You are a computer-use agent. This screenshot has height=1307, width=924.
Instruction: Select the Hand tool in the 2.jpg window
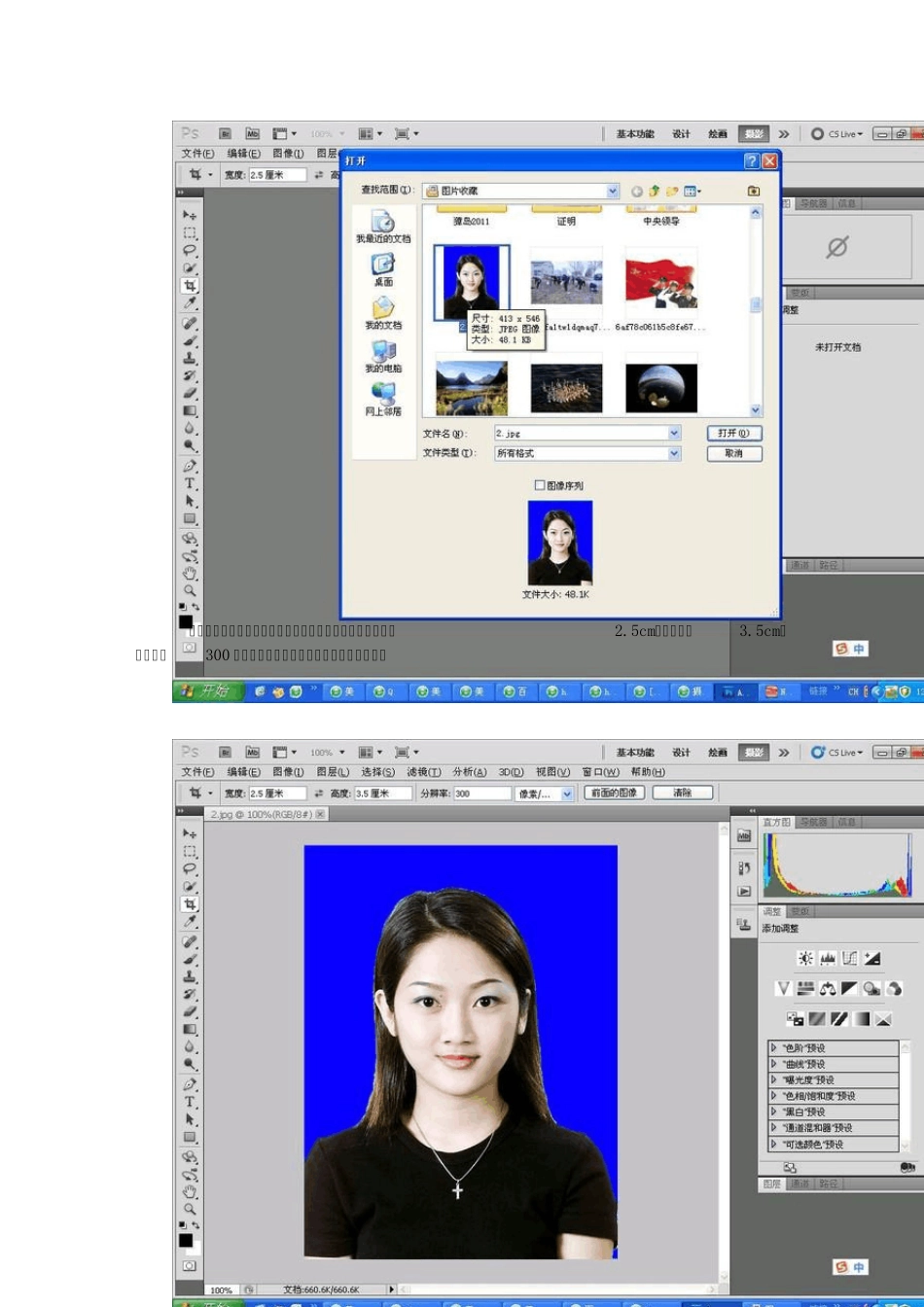tap(190, 1191)
